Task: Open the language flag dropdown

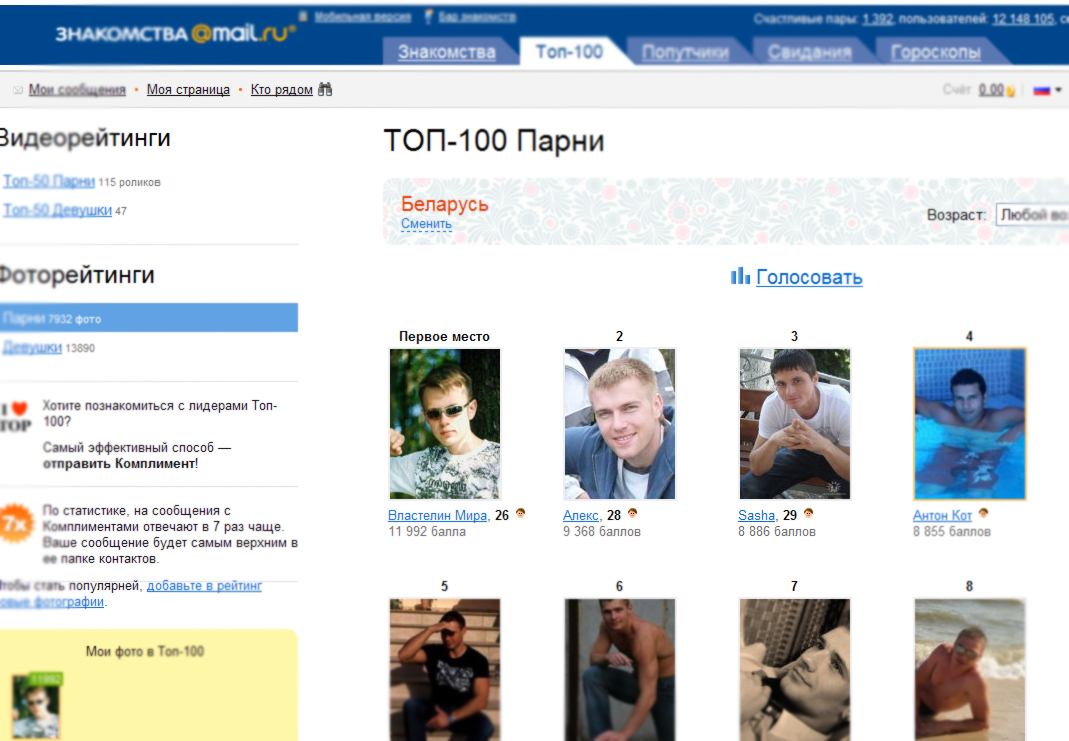Action: [1047, 90]
